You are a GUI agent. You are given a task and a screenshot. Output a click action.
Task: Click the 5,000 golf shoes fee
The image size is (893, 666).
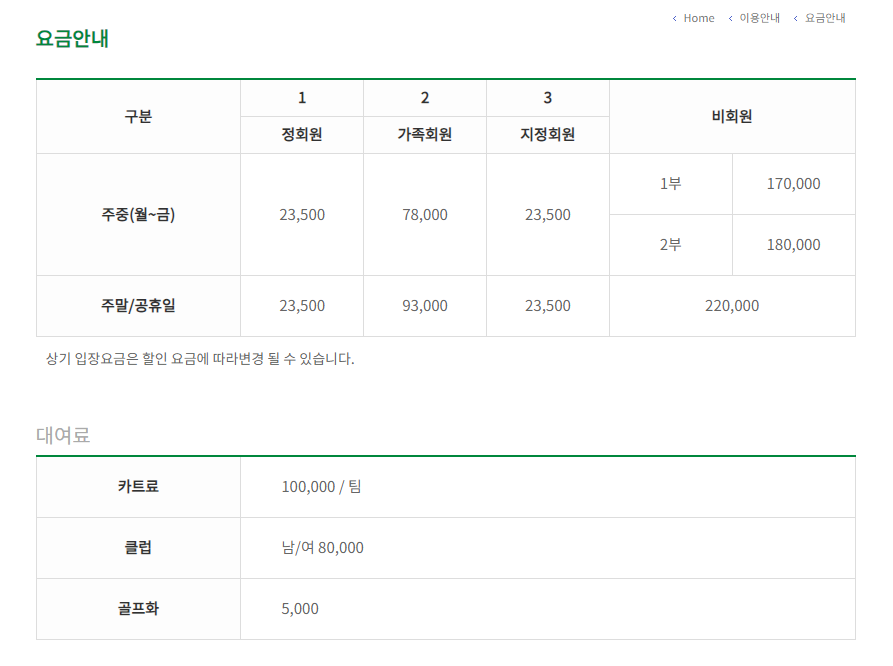pyautogui.click(x=300, y=608)
